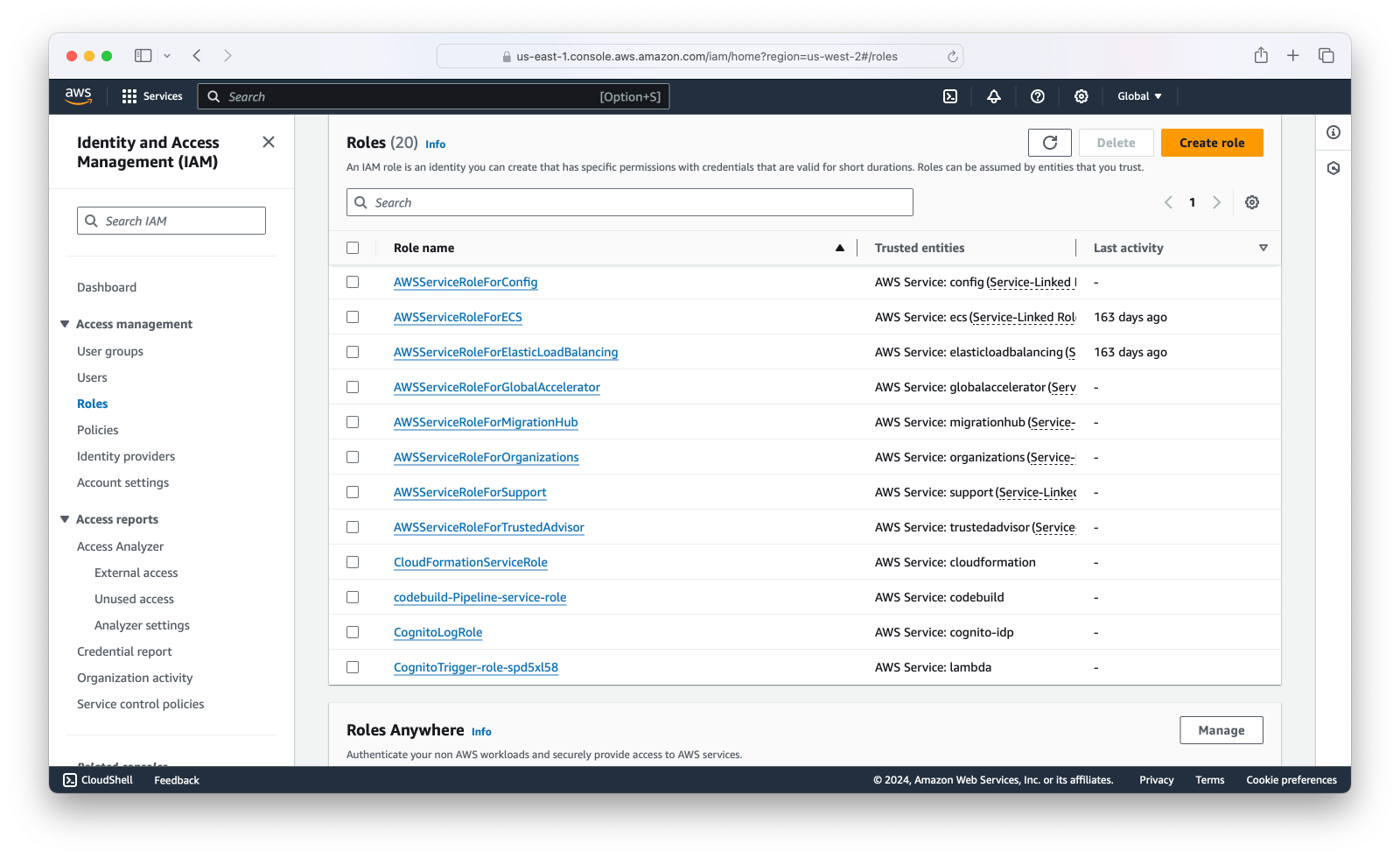Viewport: 1400px width, 858px height.
Task: Open AWSServiceRoleForTrustedAdvisor role link
Action: 489,527
